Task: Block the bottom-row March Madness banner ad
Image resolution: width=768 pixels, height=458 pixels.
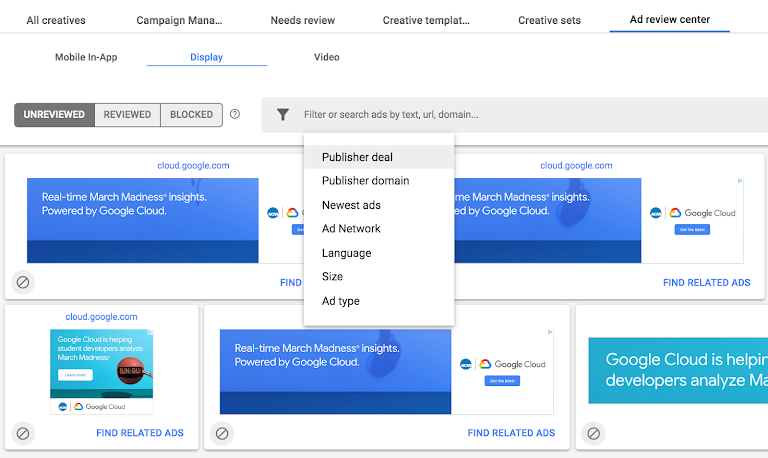Action: pyautogui.click(x=222, y=433)
